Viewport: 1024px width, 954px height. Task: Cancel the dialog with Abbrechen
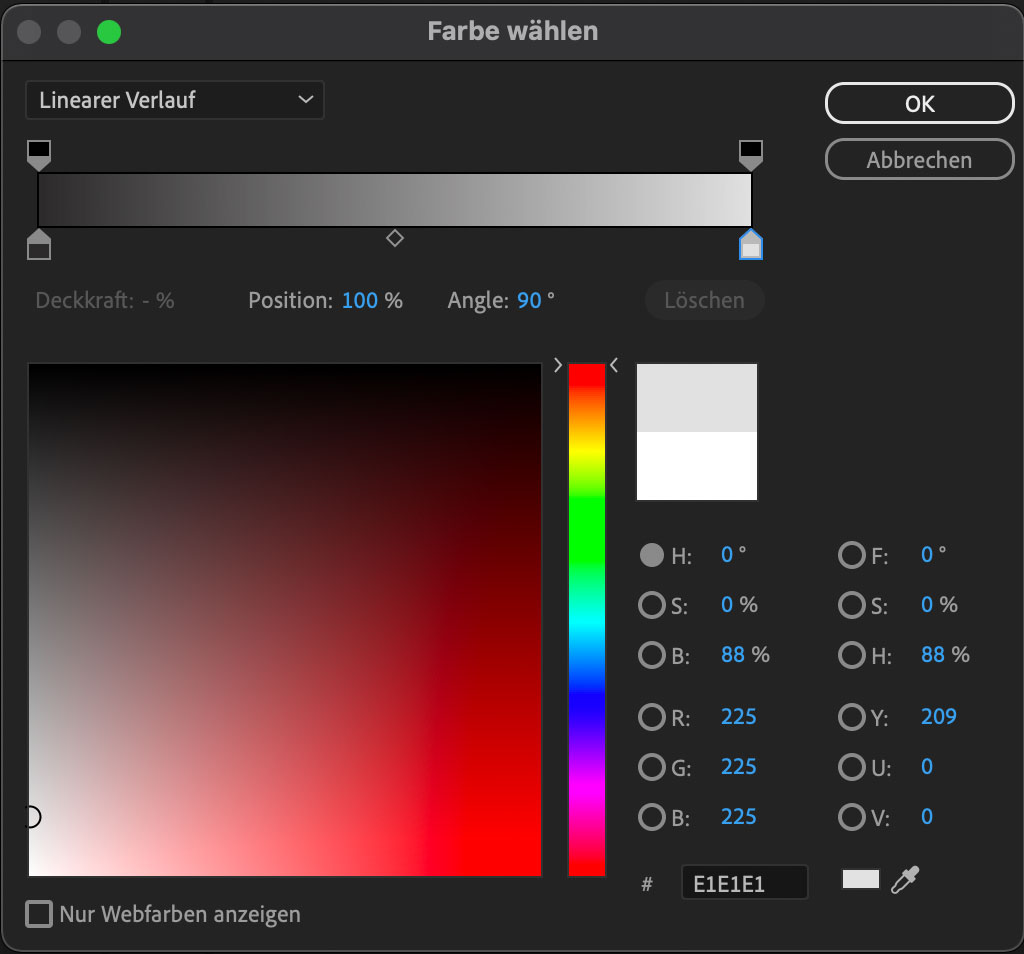coord(919,159)
